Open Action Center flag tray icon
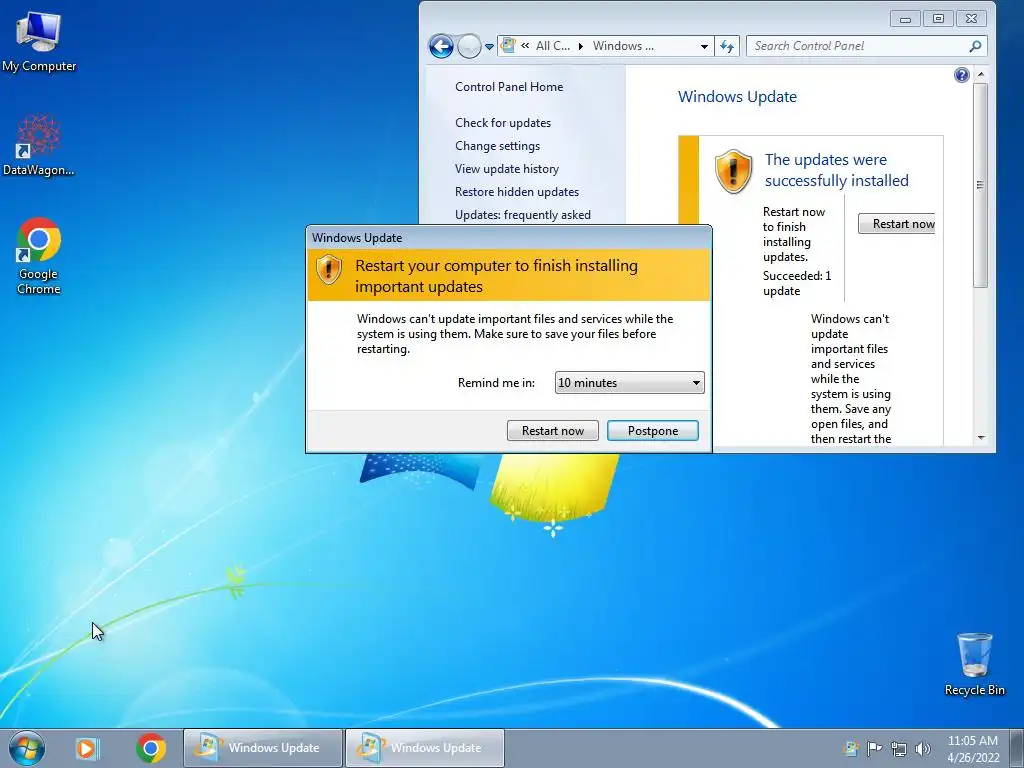 [874, 748]
